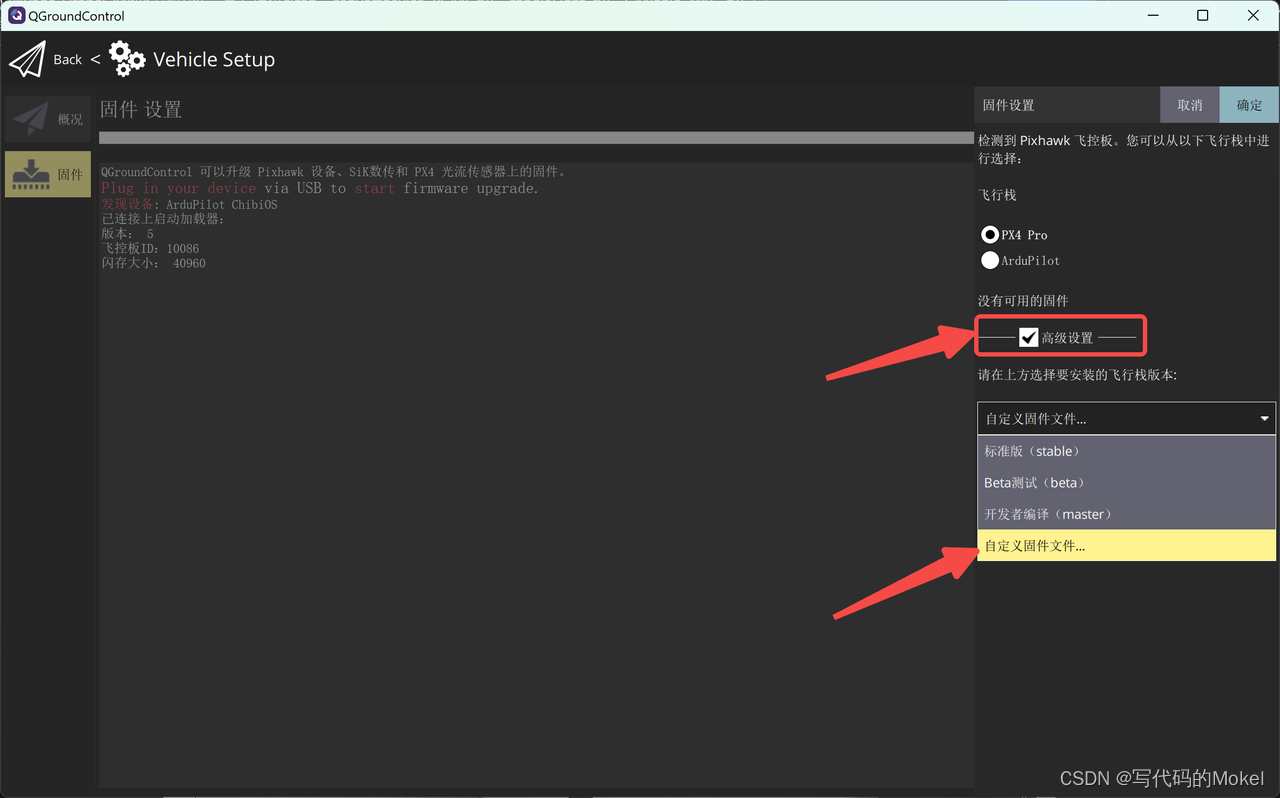Click the 固件设置 panel header
The width and height of the screenshot is (1280, 798).
pos(1067,105)
